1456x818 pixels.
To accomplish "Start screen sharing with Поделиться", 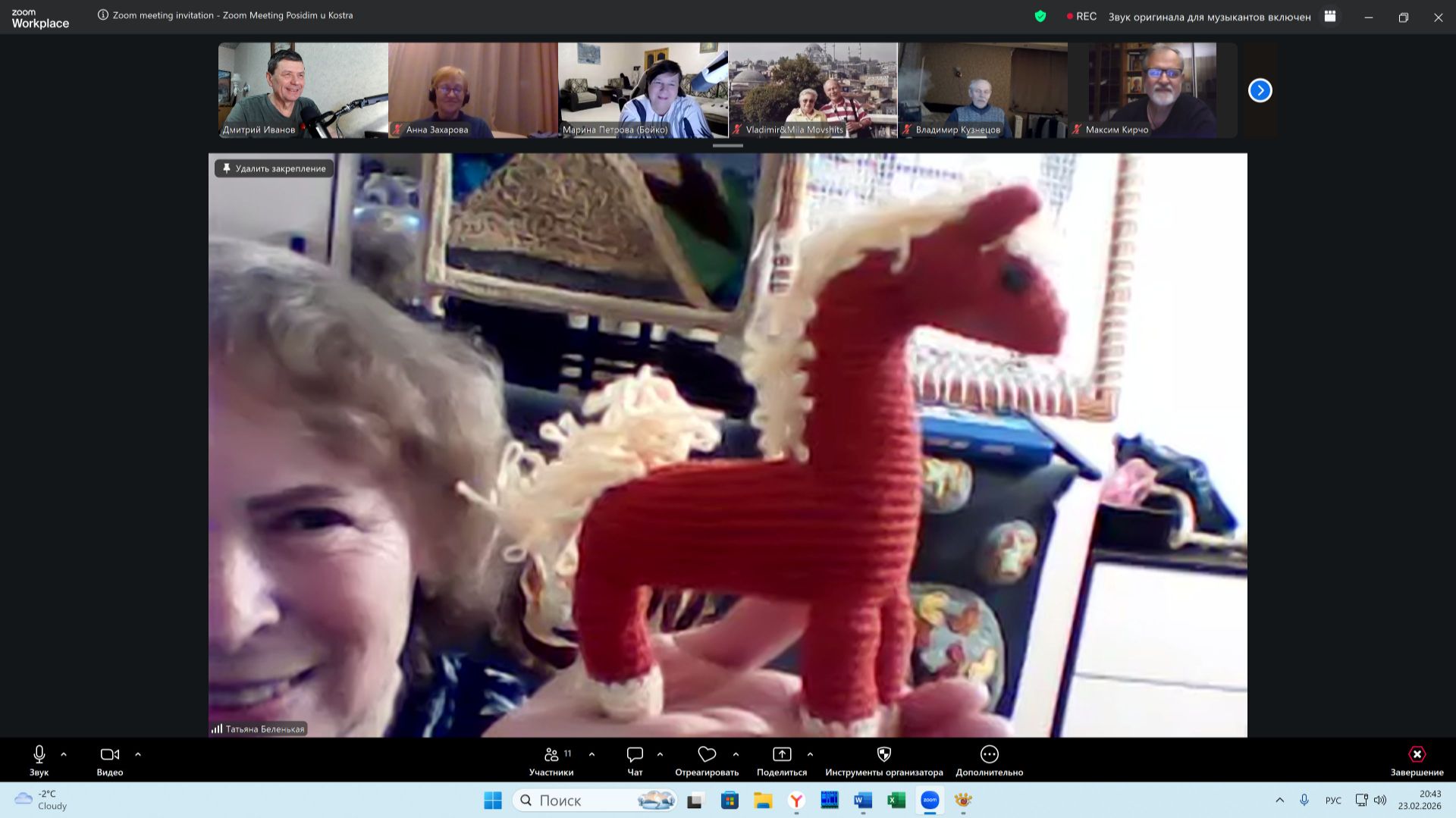I will pos(782,760).
